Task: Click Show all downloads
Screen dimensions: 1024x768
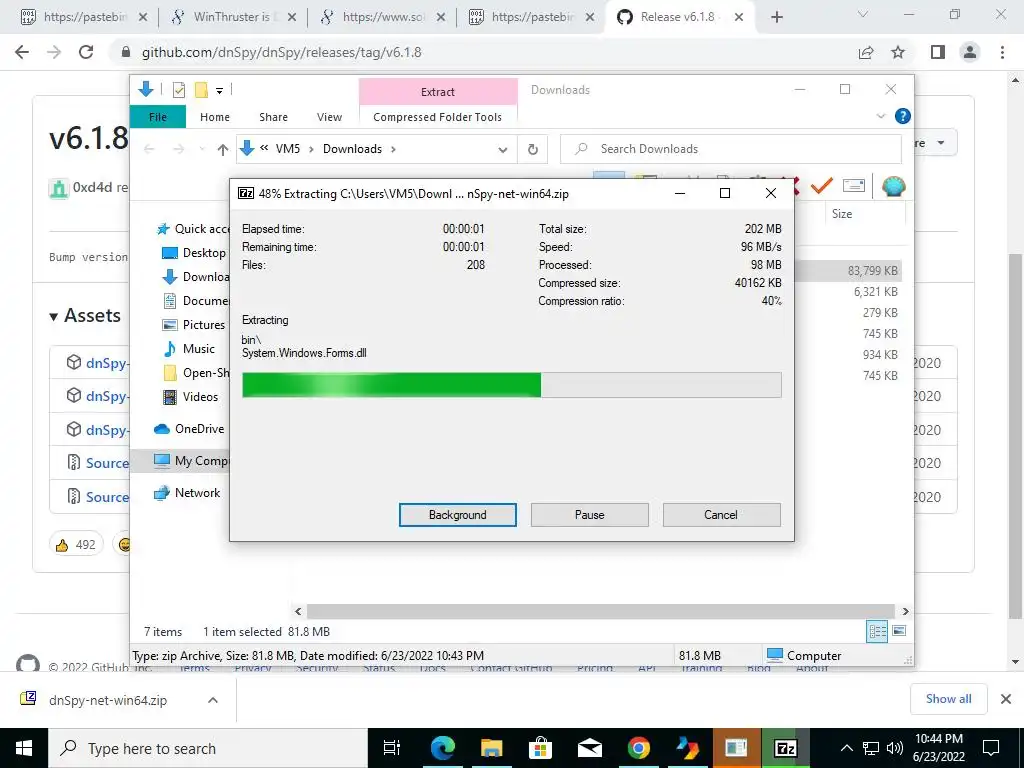Action: click(x=948, y=699)
